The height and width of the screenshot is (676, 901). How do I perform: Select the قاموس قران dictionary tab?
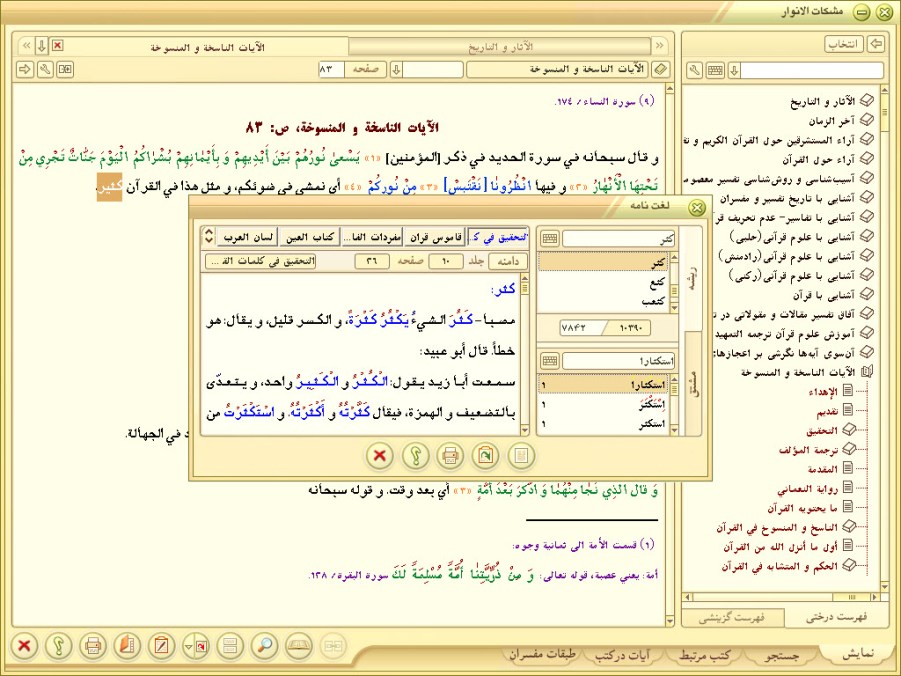[x=436, y=237]
